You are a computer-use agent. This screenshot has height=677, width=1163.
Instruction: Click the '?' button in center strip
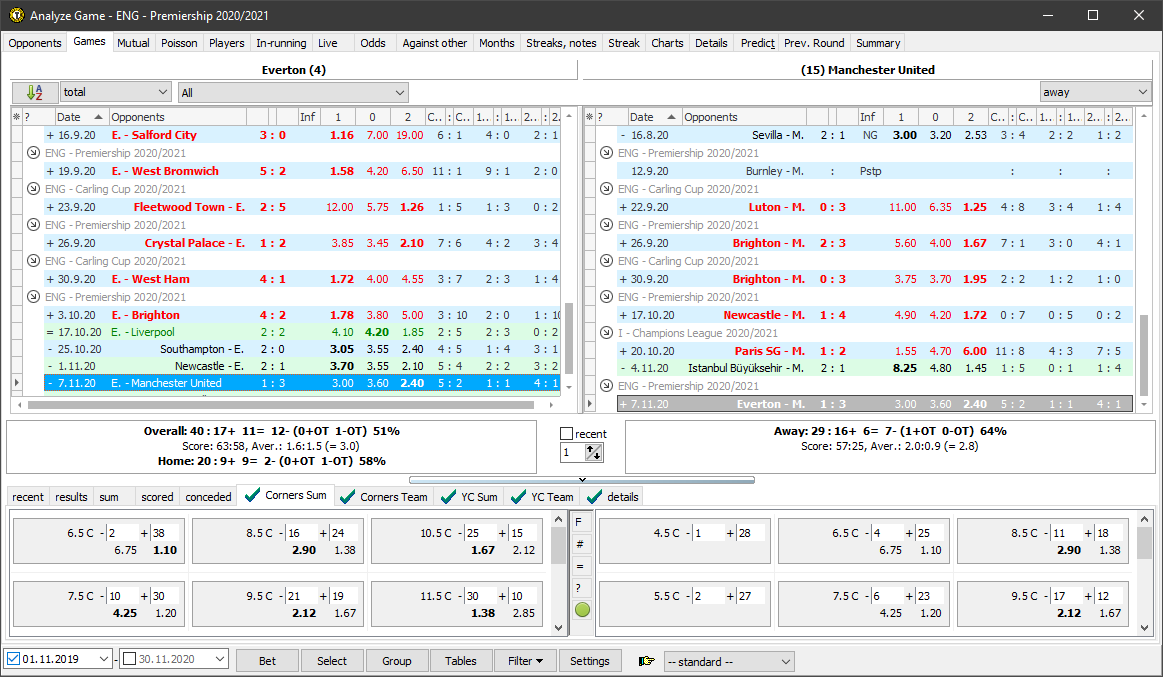click(x=581, y=587)
